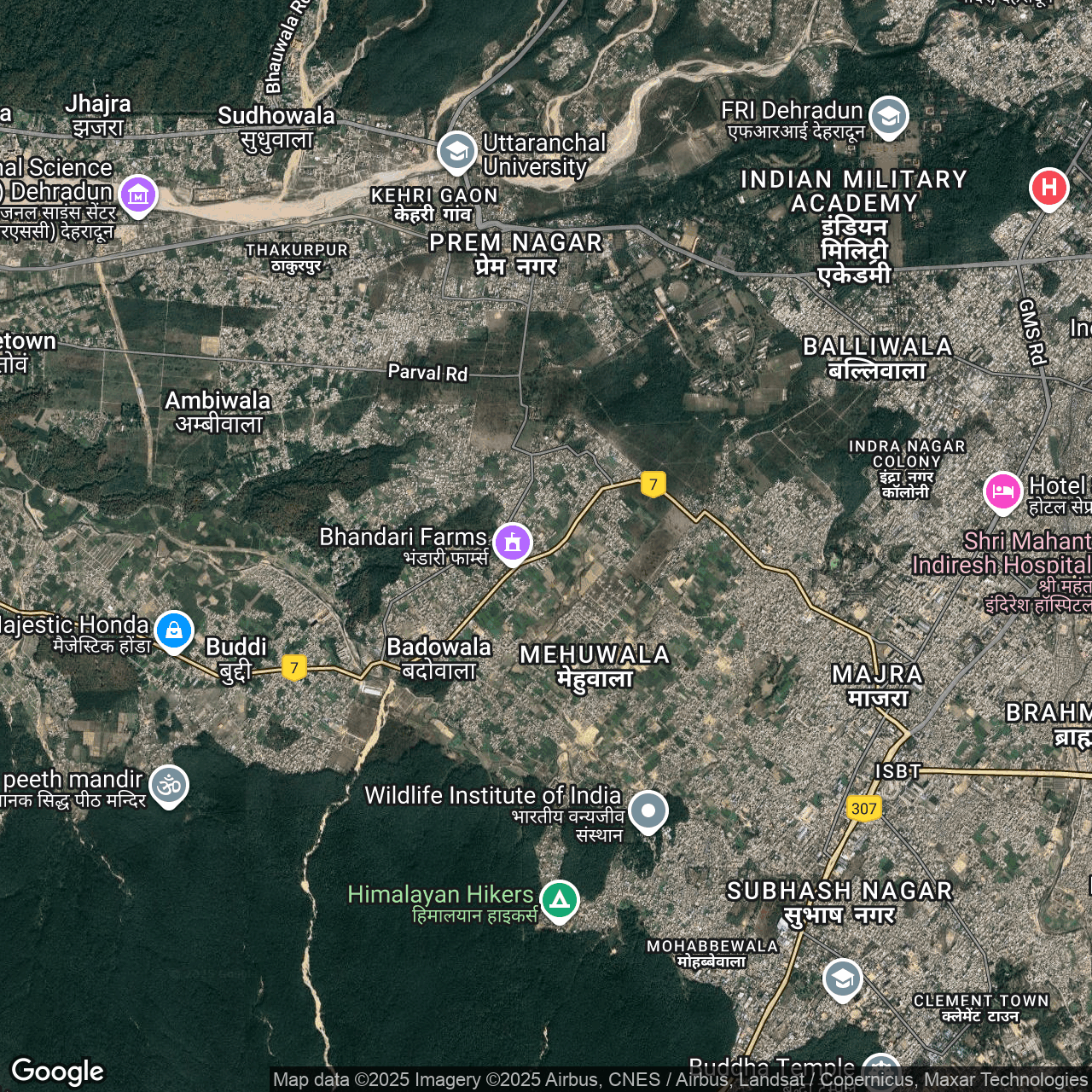Select the Subhash Nagar label
This screenshot has width=1092, height=1092.
click(839, 903)
